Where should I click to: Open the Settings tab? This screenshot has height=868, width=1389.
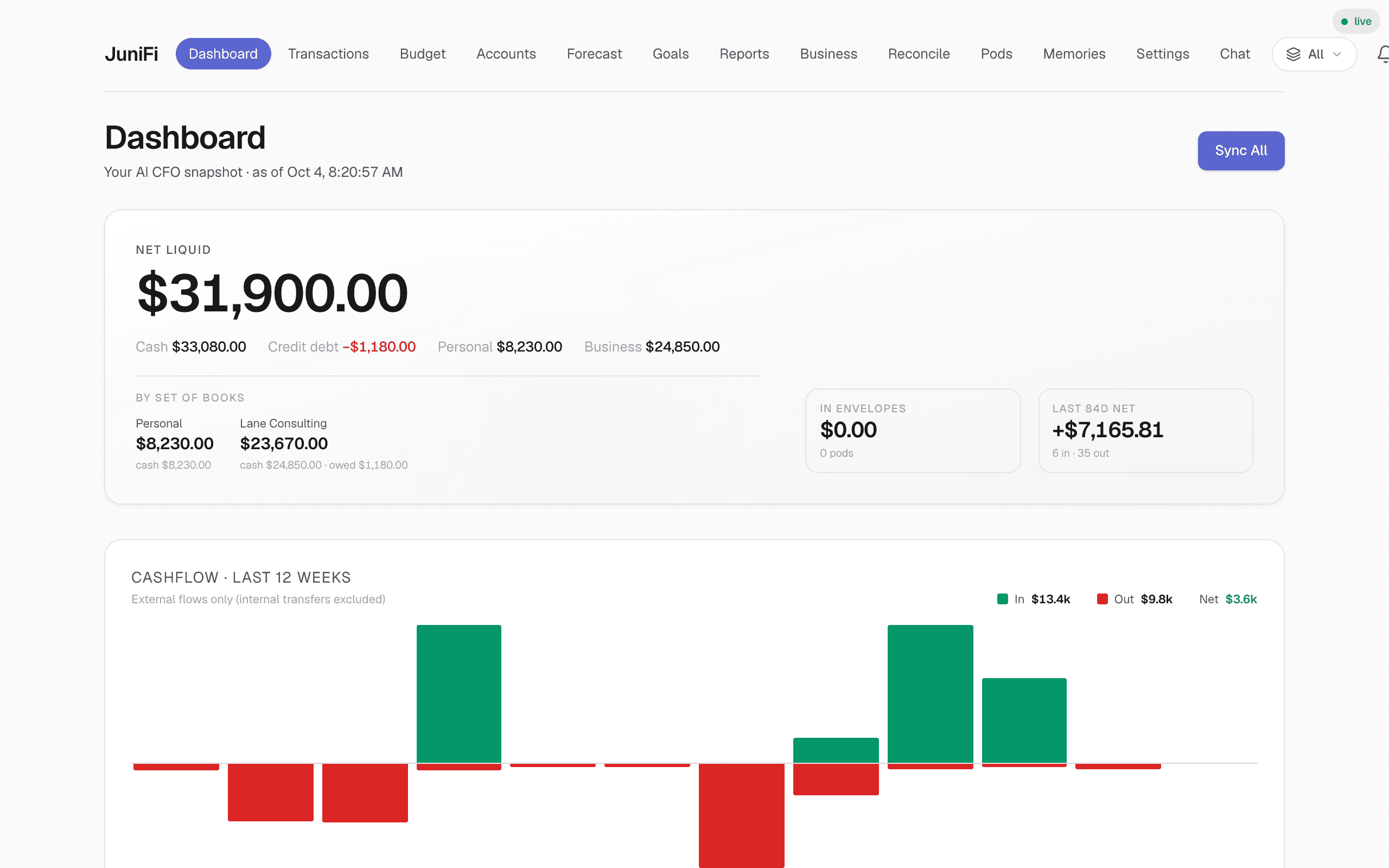(x=1162, y=54)
